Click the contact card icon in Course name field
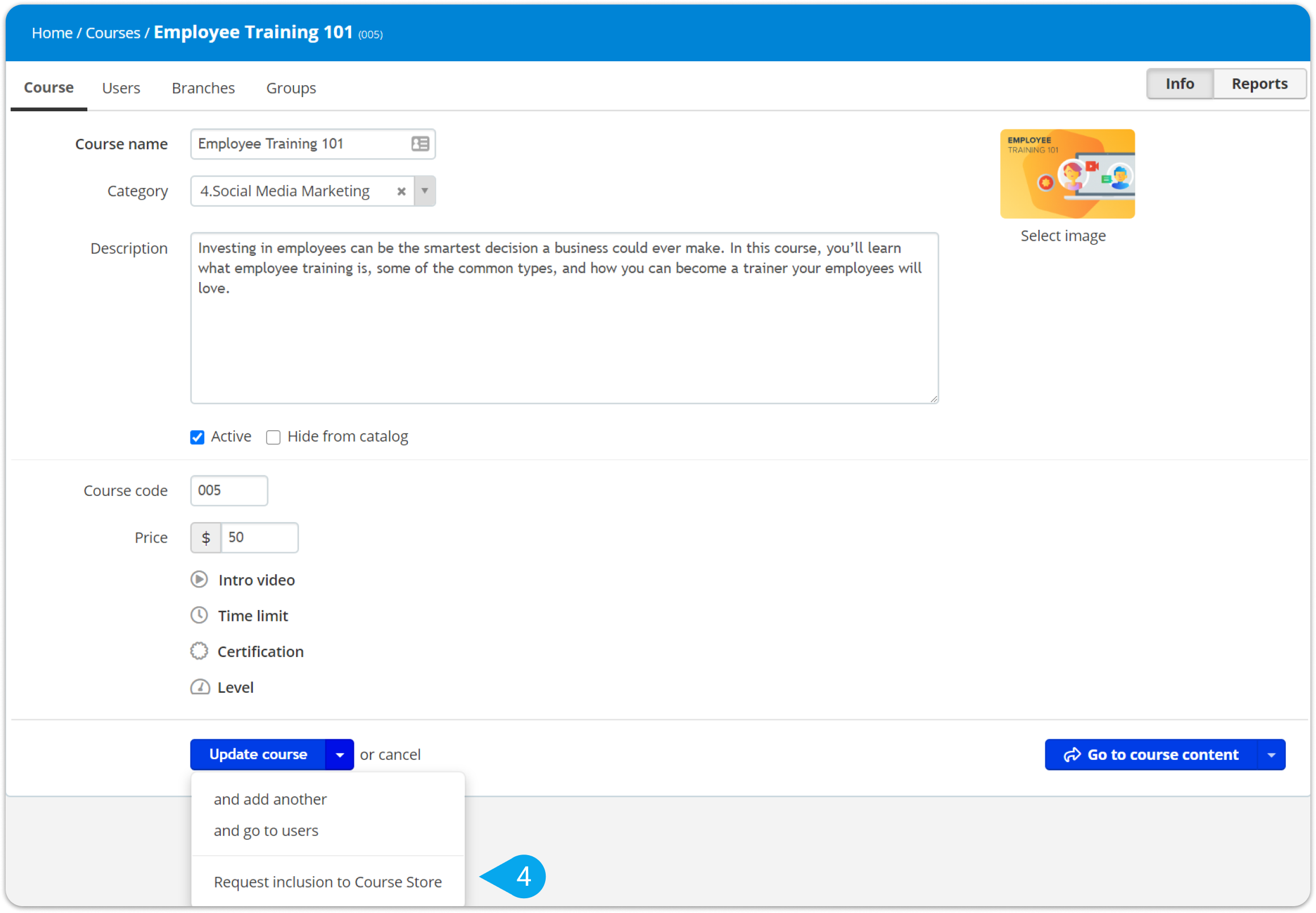The height and width of the screenshot is (913, 1316). pyautogui.click(x=420, y=144)
